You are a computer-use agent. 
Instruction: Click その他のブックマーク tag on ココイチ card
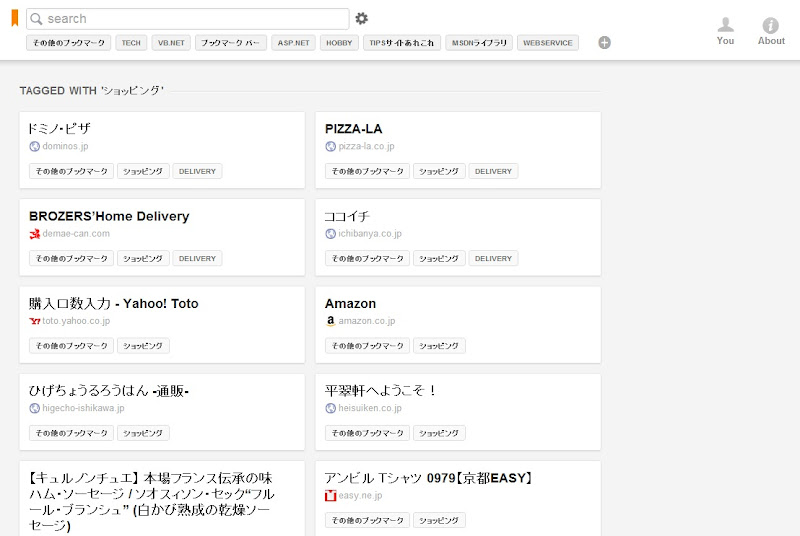(x=367, y=259)
